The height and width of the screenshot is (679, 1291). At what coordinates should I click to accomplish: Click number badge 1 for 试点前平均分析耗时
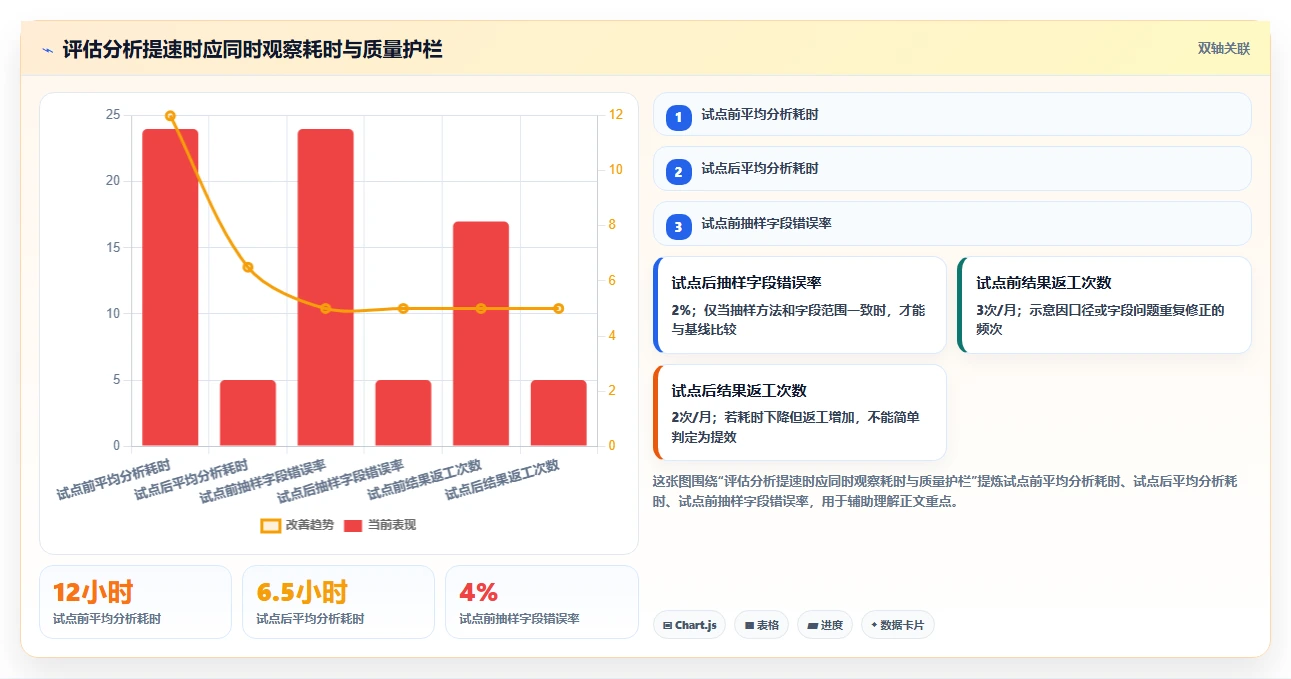coord(678,117)
